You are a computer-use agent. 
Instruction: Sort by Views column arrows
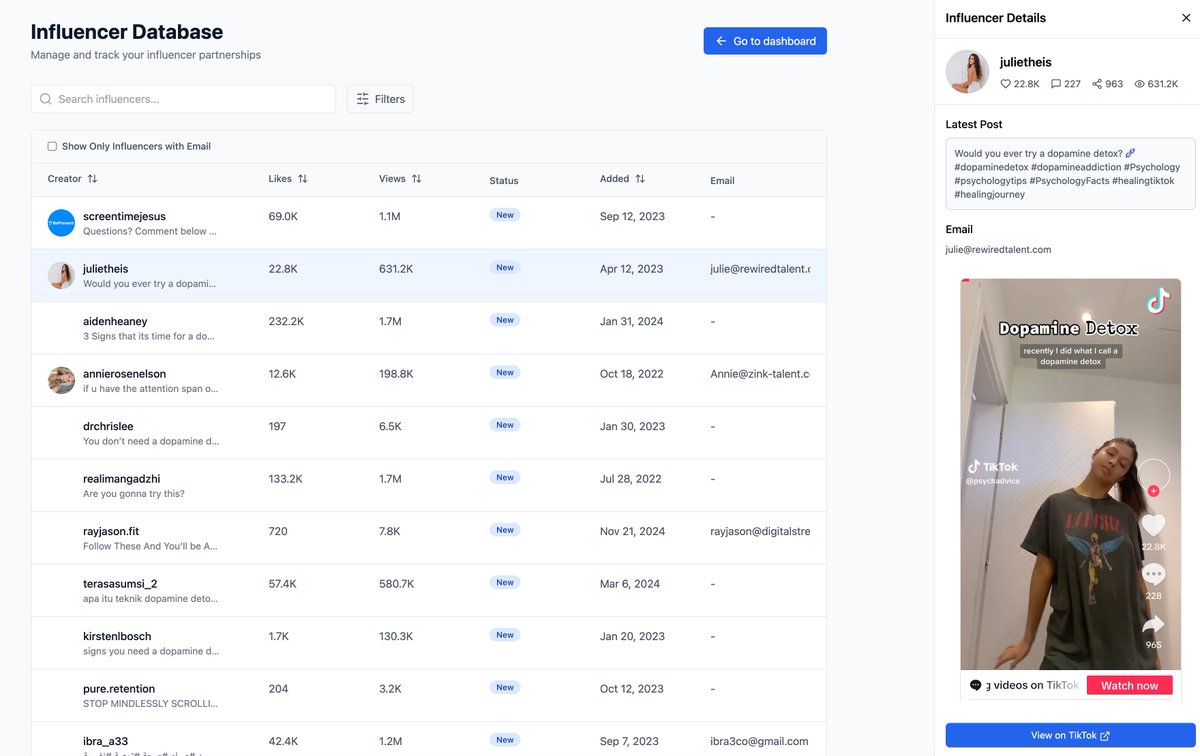tap(417, 179)
